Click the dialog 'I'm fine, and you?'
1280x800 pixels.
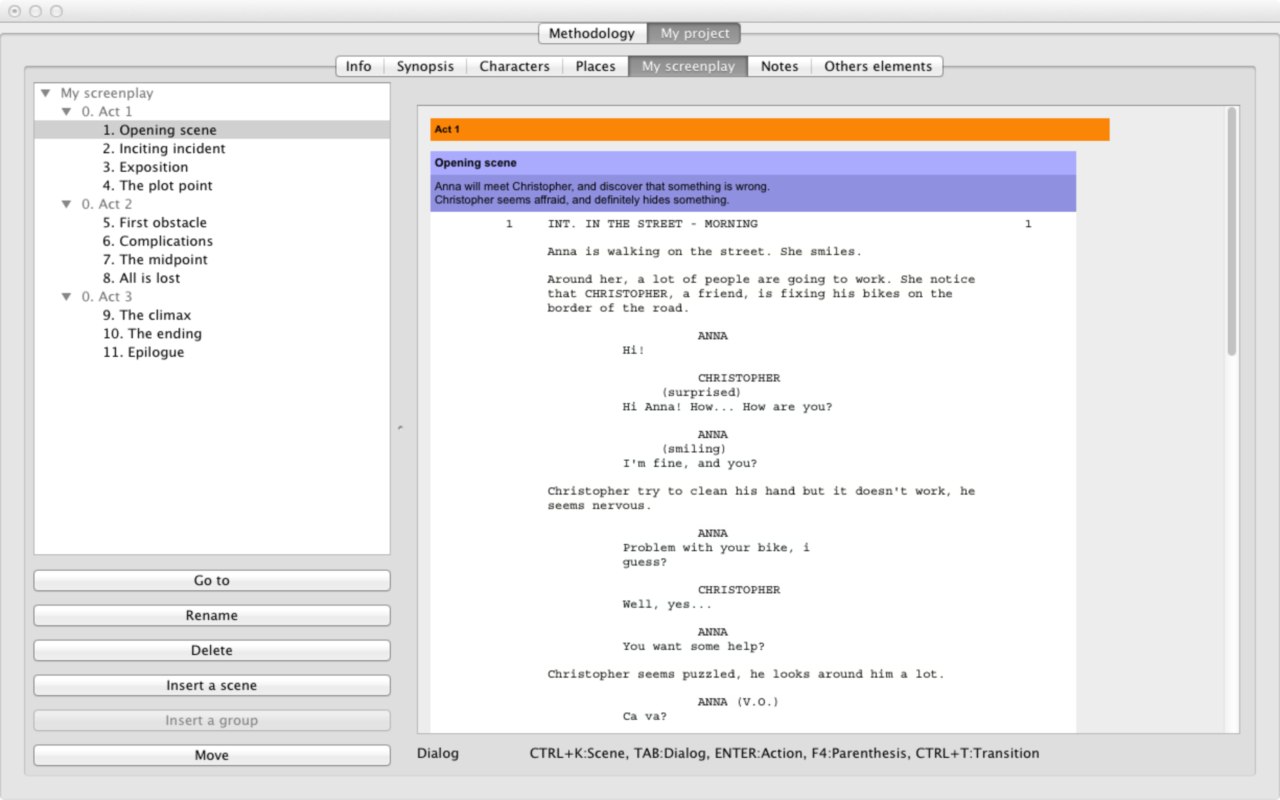pyautogui.click(x=689, y=464)
